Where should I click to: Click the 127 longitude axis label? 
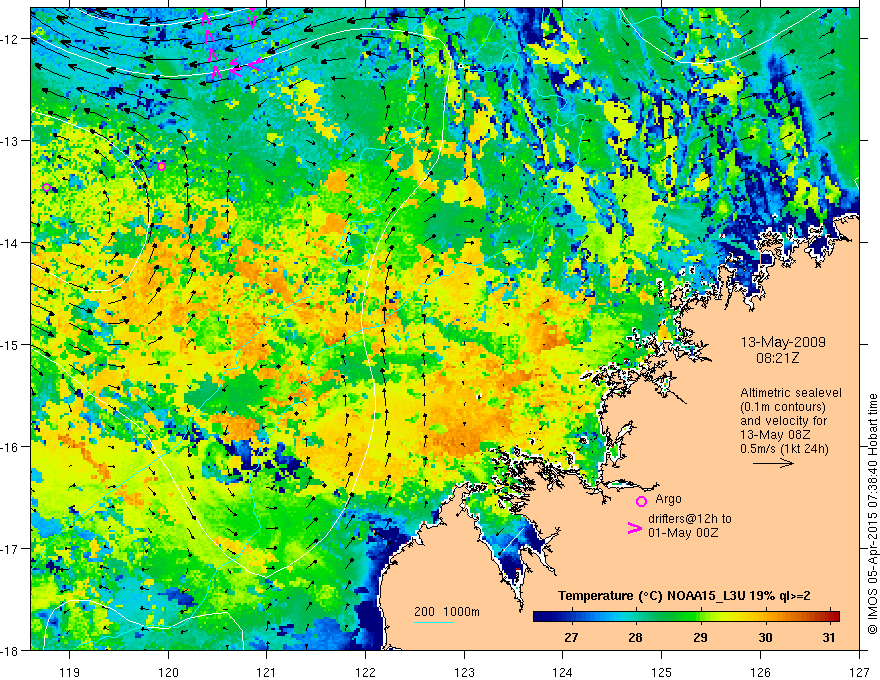[859, 672]
